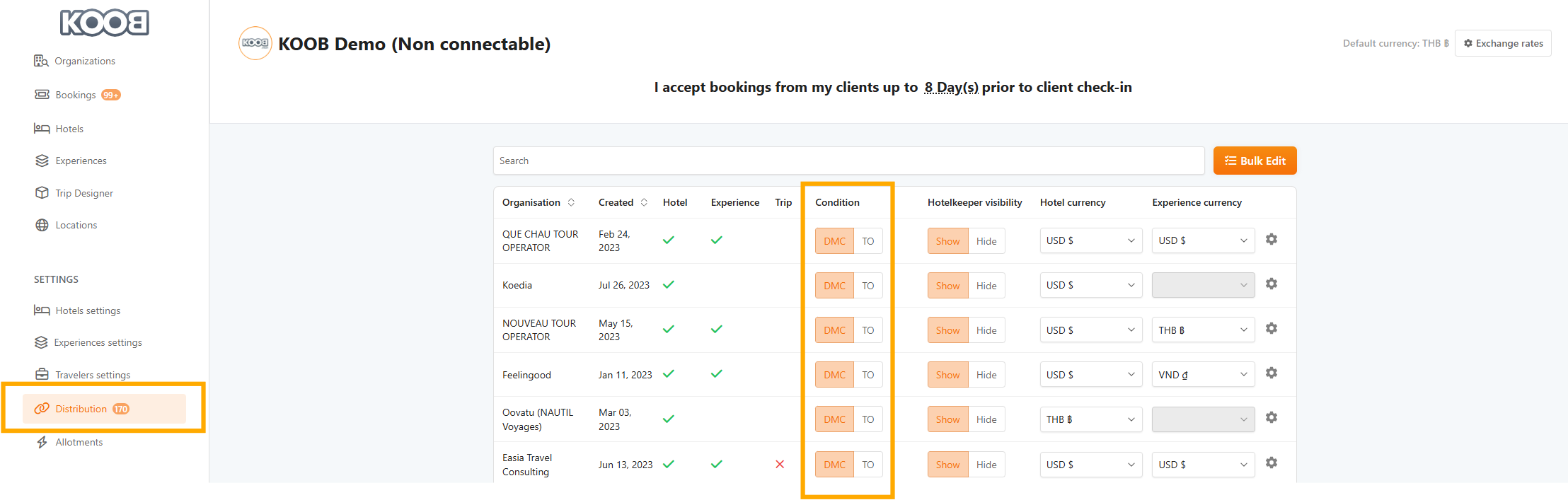Viewport: 1568px width, 500px height.
Task: Open THB hotel currency dropdown for Oovatu
Action: (1090, 419)
